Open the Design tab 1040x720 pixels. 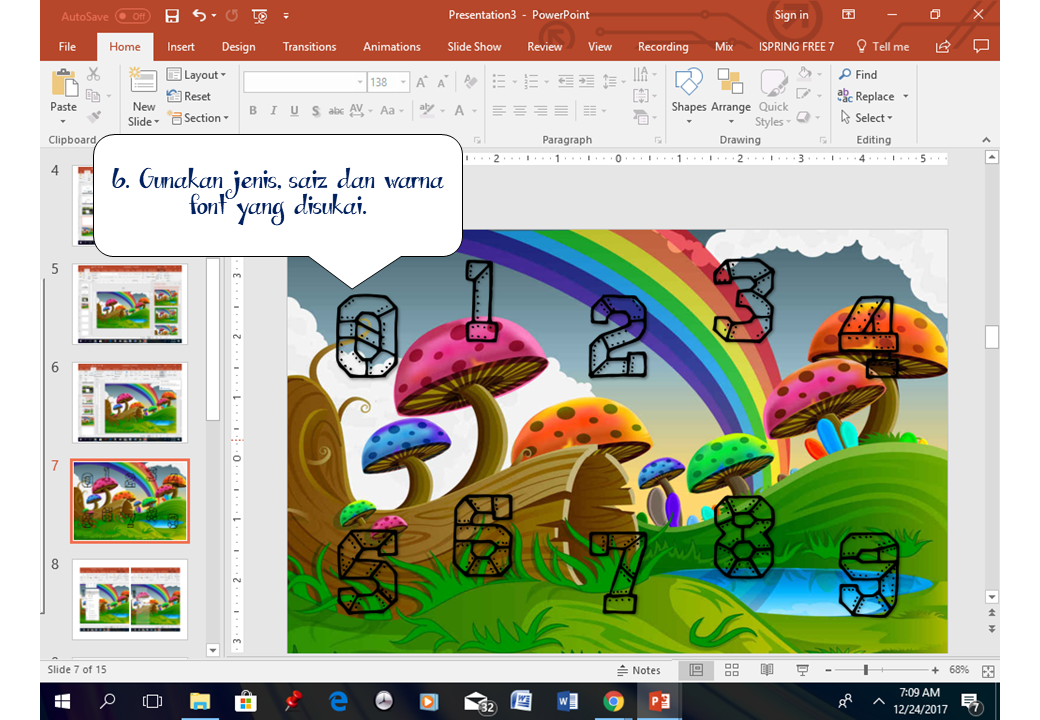pyautogui.click(x=238, y=46)
